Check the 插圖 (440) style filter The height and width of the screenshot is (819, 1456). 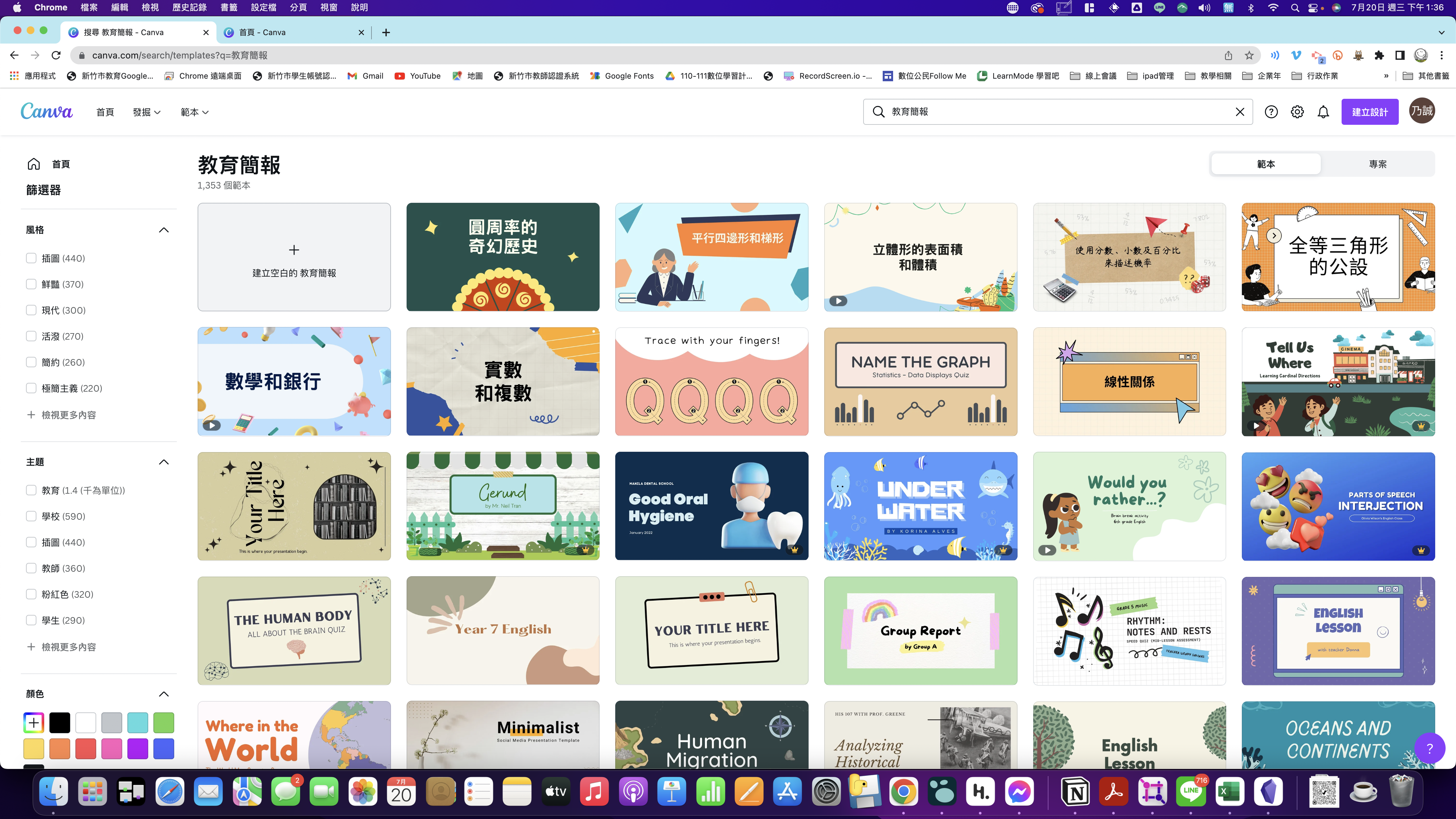(x=31, y=258)
